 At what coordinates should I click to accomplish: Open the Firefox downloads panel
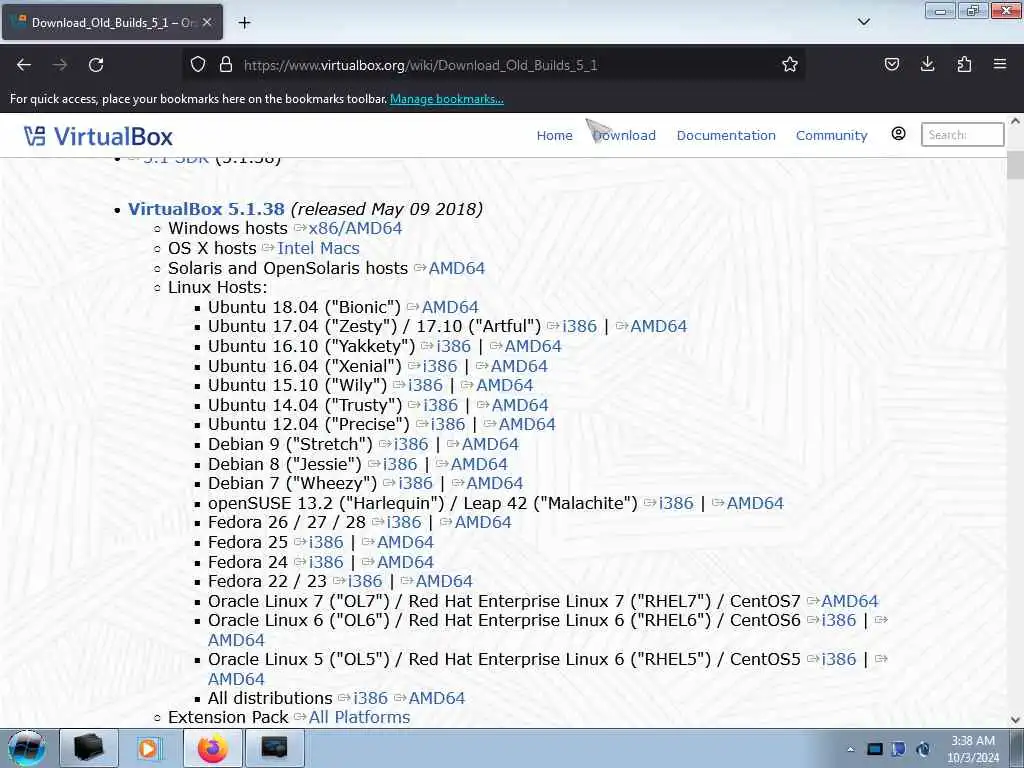[927, 65]
